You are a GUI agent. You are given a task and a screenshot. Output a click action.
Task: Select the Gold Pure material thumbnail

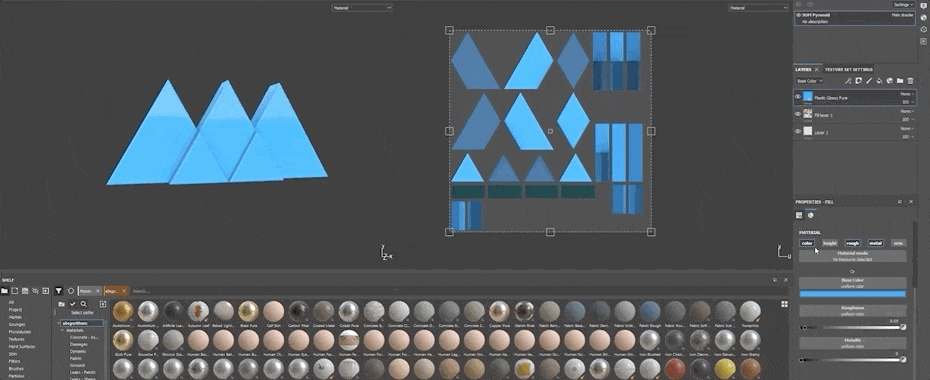pyautogui.click(x=123, y=340)
